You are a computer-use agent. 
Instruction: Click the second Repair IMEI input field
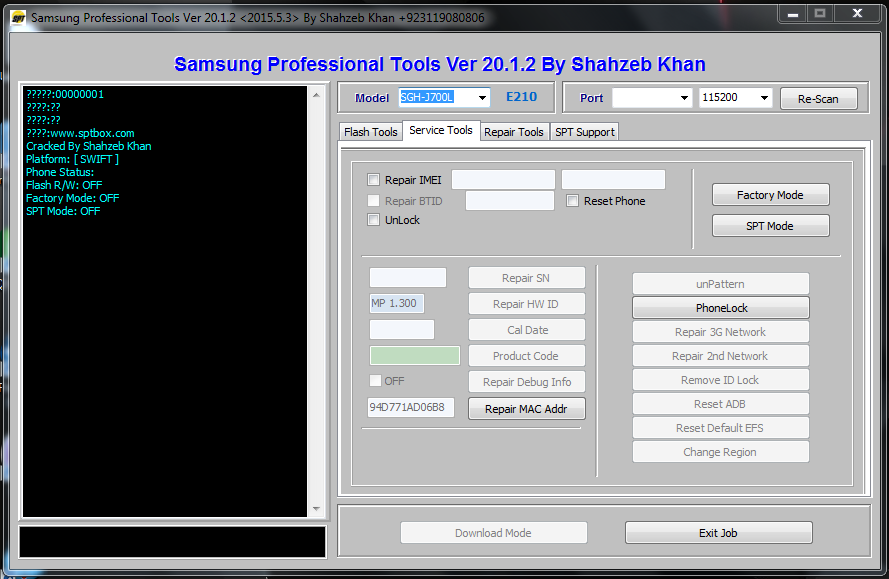pyautogui.click(x=613, y=180)
